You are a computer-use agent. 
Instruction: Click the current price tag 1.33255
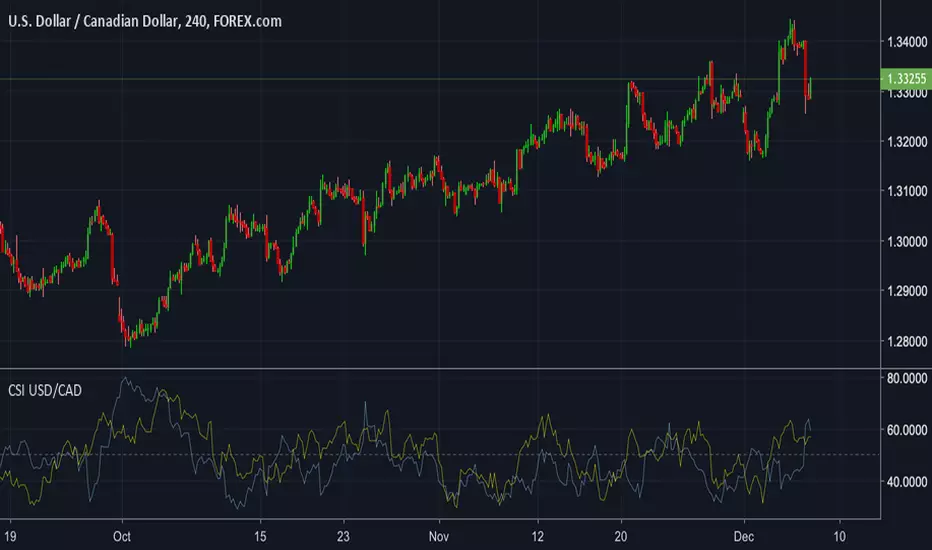point(906,78)
